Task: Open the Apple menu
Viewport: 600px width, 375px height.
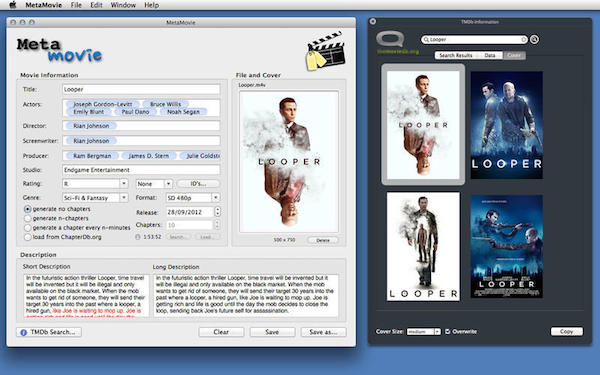Action: (x=13, y=5)
